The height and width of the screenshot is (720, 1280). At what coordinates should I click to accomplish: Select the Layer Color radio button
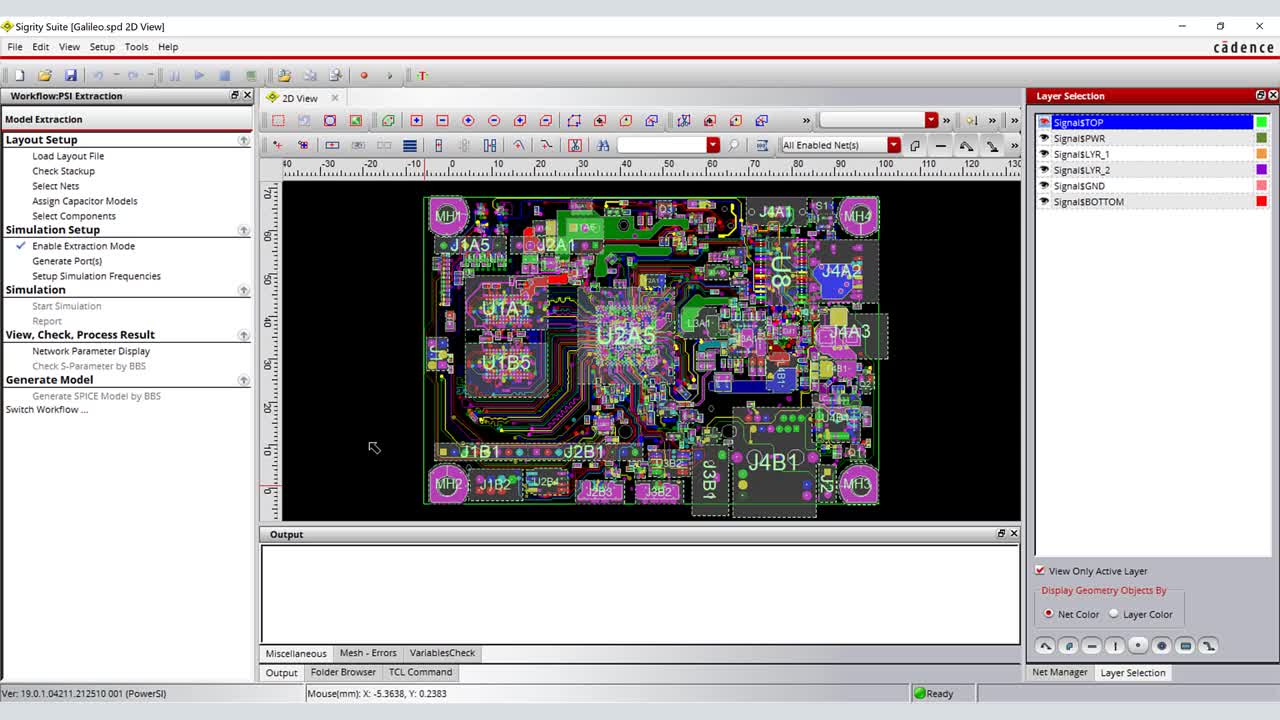1114,614
